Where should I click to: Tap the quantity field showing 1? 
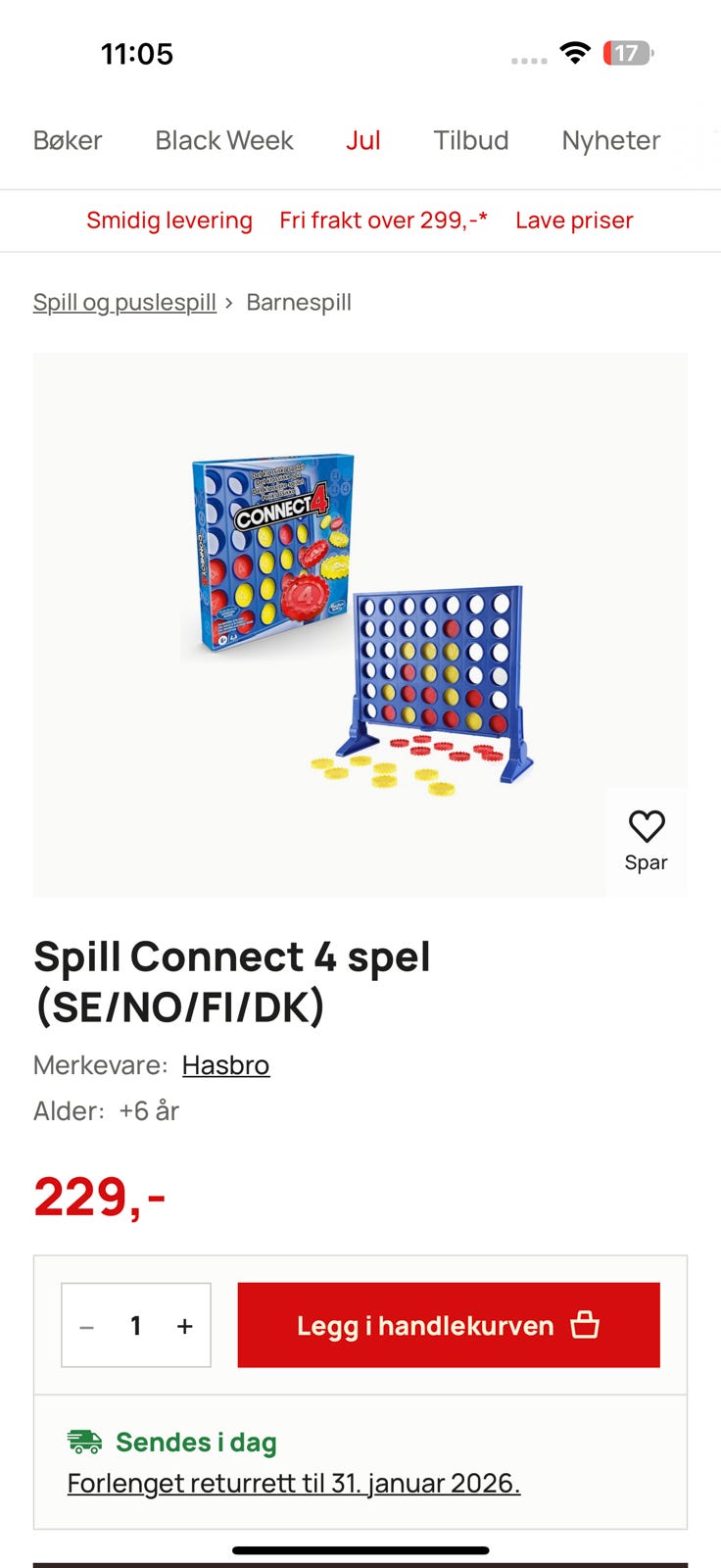click(136, 1326)
